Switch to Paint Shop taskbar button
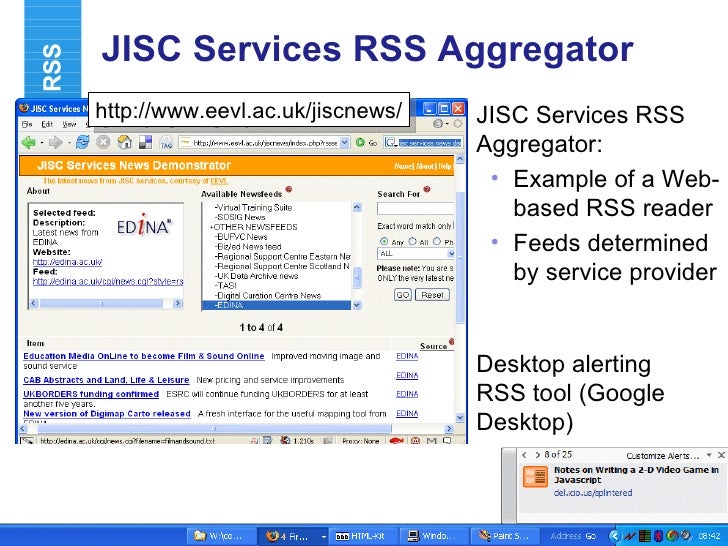 [504, 536]
